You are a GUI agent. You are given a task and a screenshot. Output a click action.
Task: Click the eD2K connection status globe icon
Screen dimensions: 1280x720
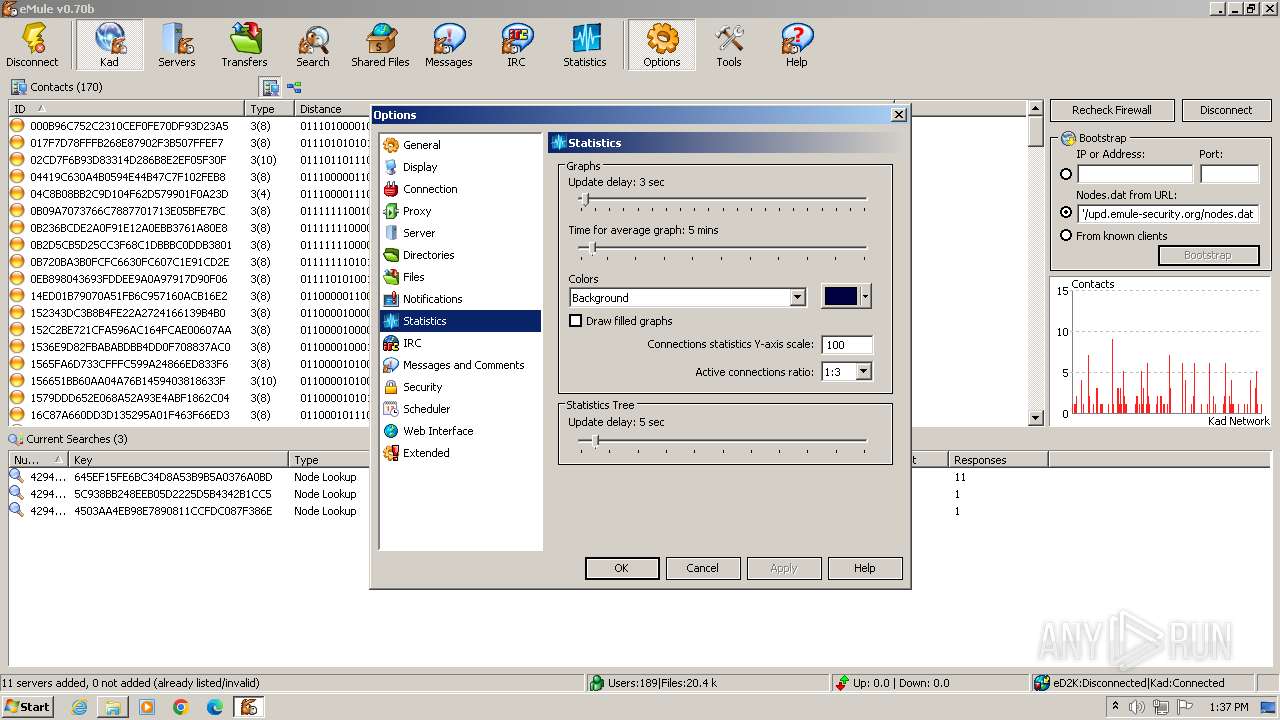1043,683
